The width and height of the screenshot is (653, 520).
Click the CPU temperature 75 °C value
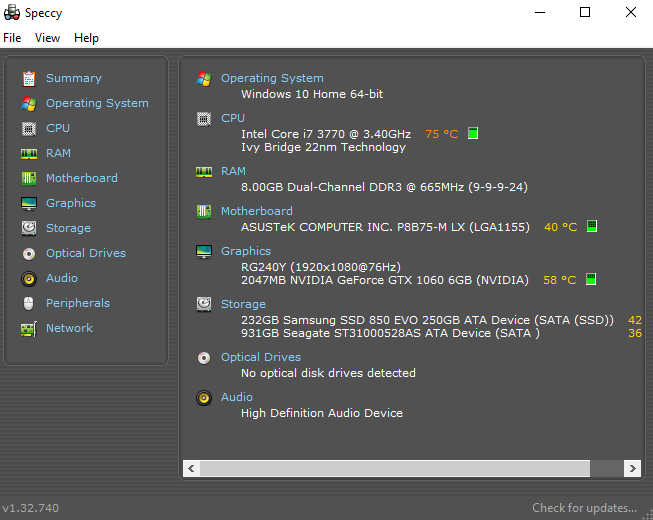441,134
